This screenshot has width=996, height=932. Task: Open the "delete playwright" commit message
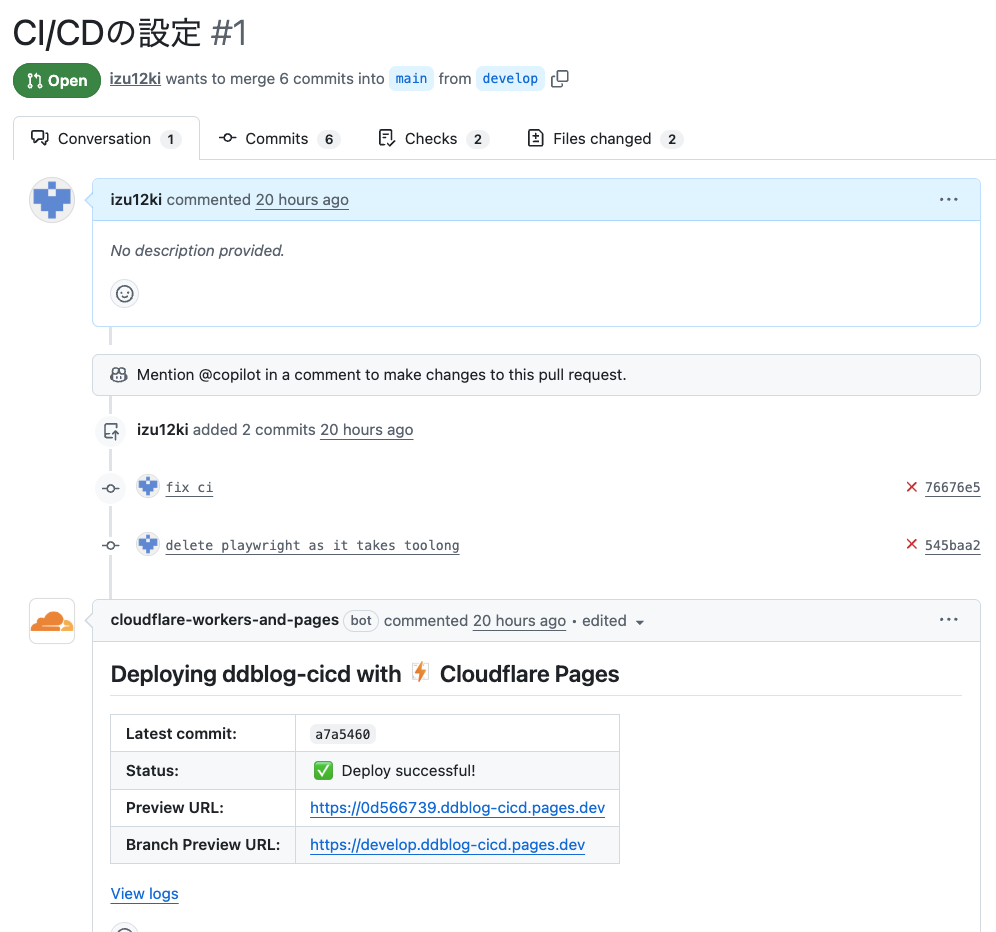click(x=312, y=546)
